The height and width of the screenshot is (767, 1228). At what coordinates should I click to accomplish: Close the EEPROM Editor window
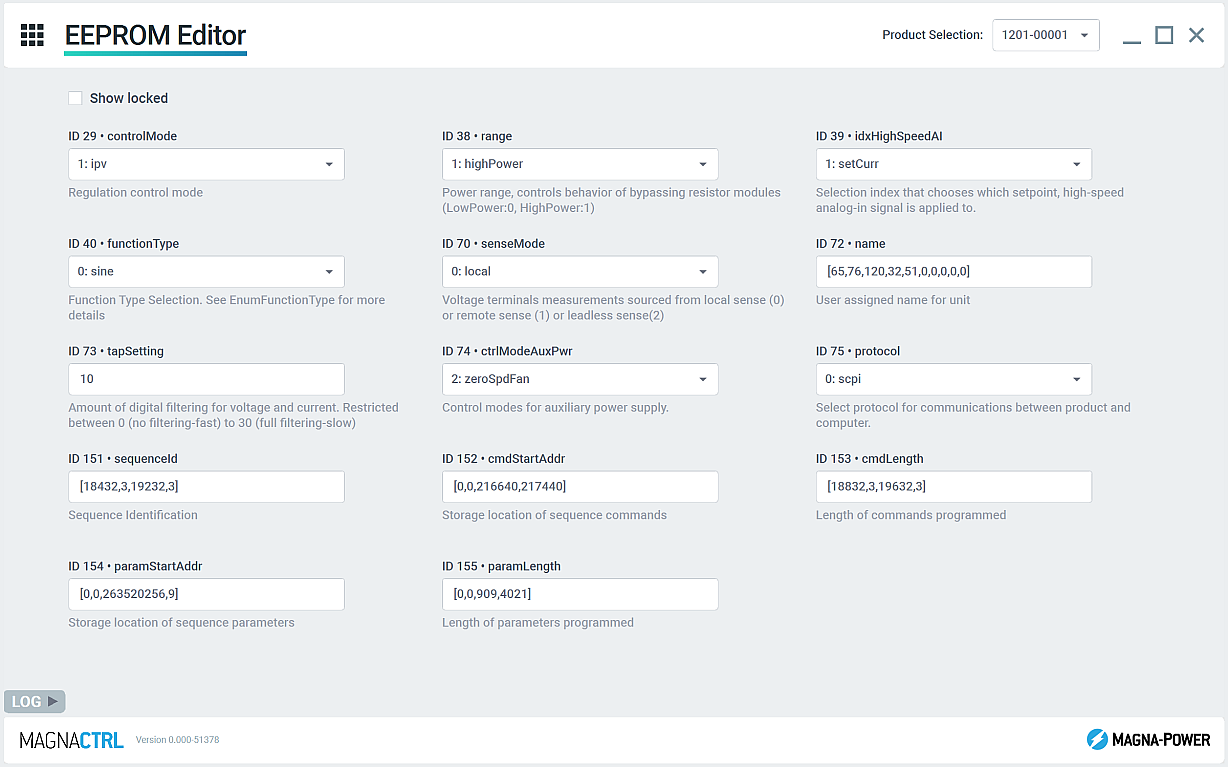(x=1196, y=35)
